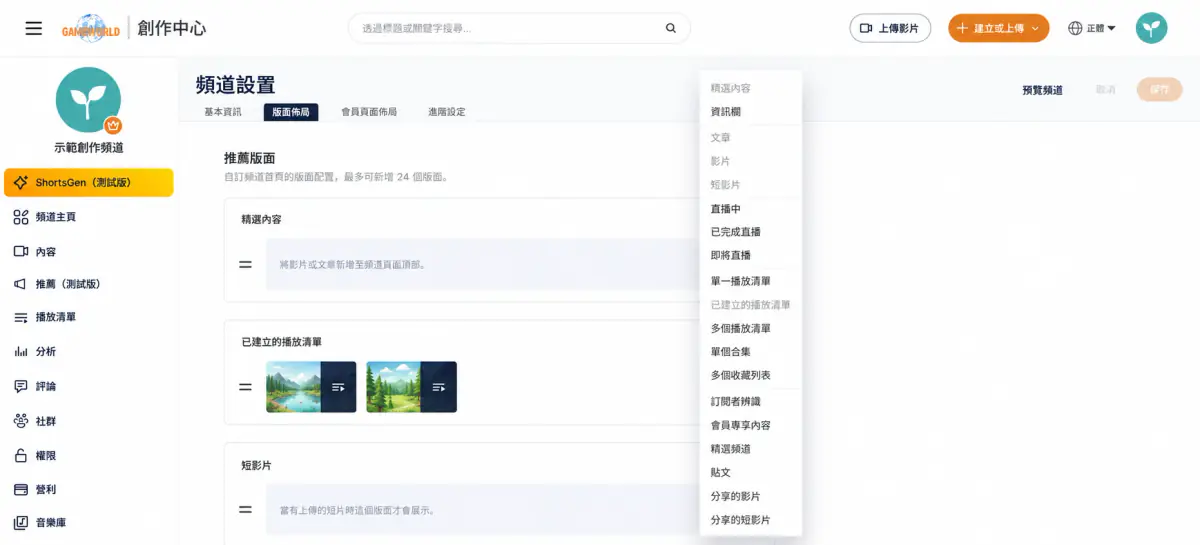Switch to the 進階設定 tab
The image size is (1200, 545).
pyautogui.click(x=446, y=112)
